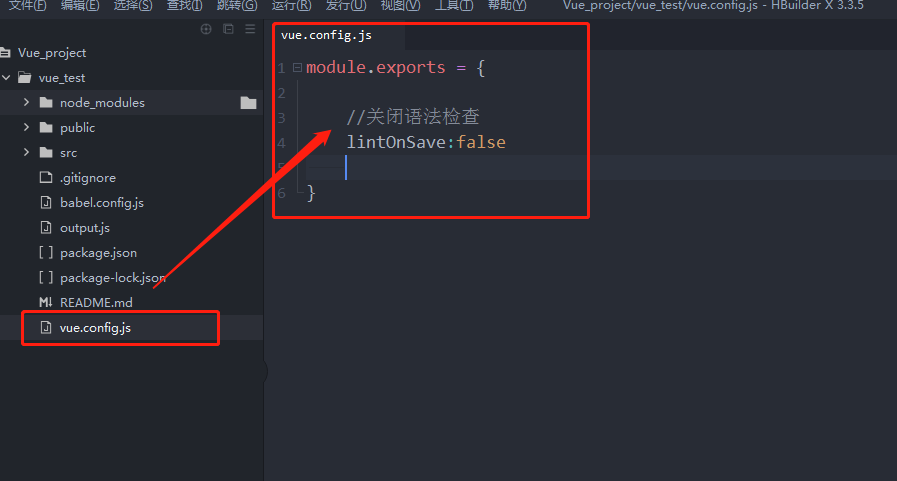Open the 视图(V) menu
This screenshot has height=481, width=897.
[400, 6]
